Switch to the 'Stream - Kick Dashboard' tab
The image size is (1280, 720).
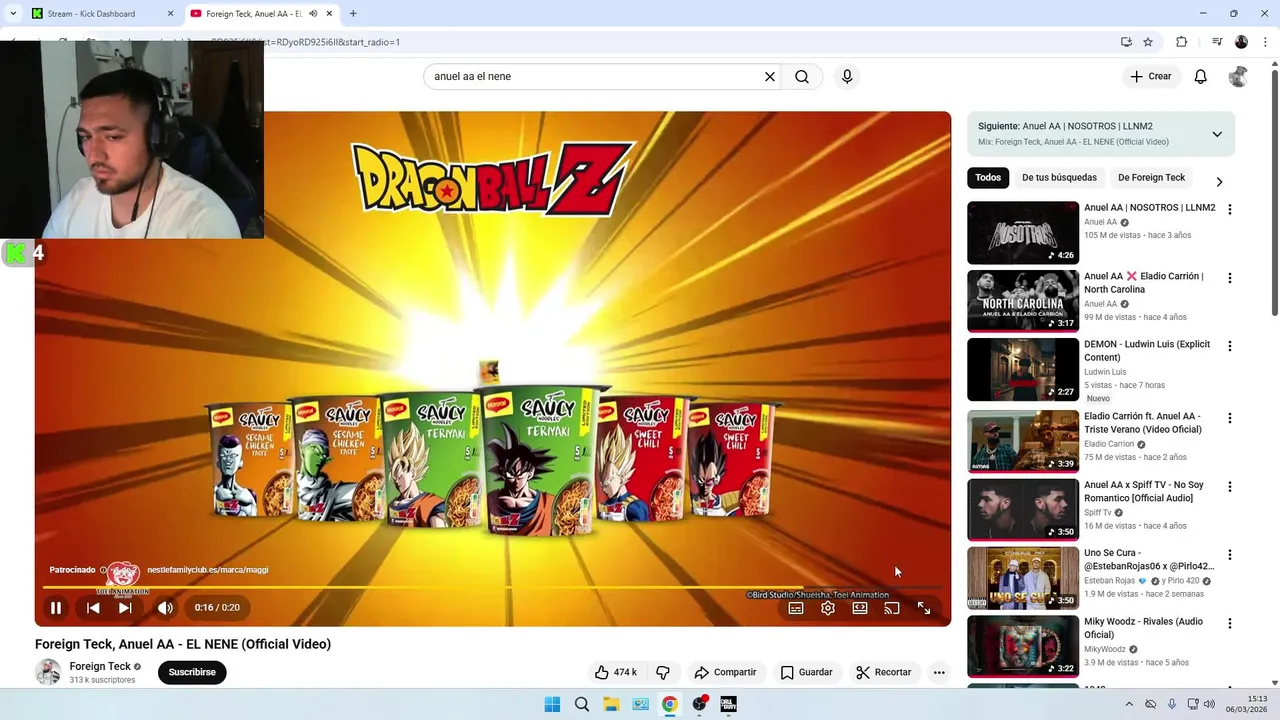point(100,14)
